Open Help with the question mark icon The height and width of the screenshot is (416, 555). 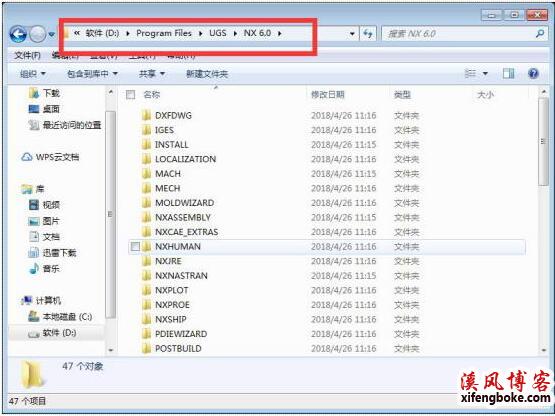coord(533,74)
